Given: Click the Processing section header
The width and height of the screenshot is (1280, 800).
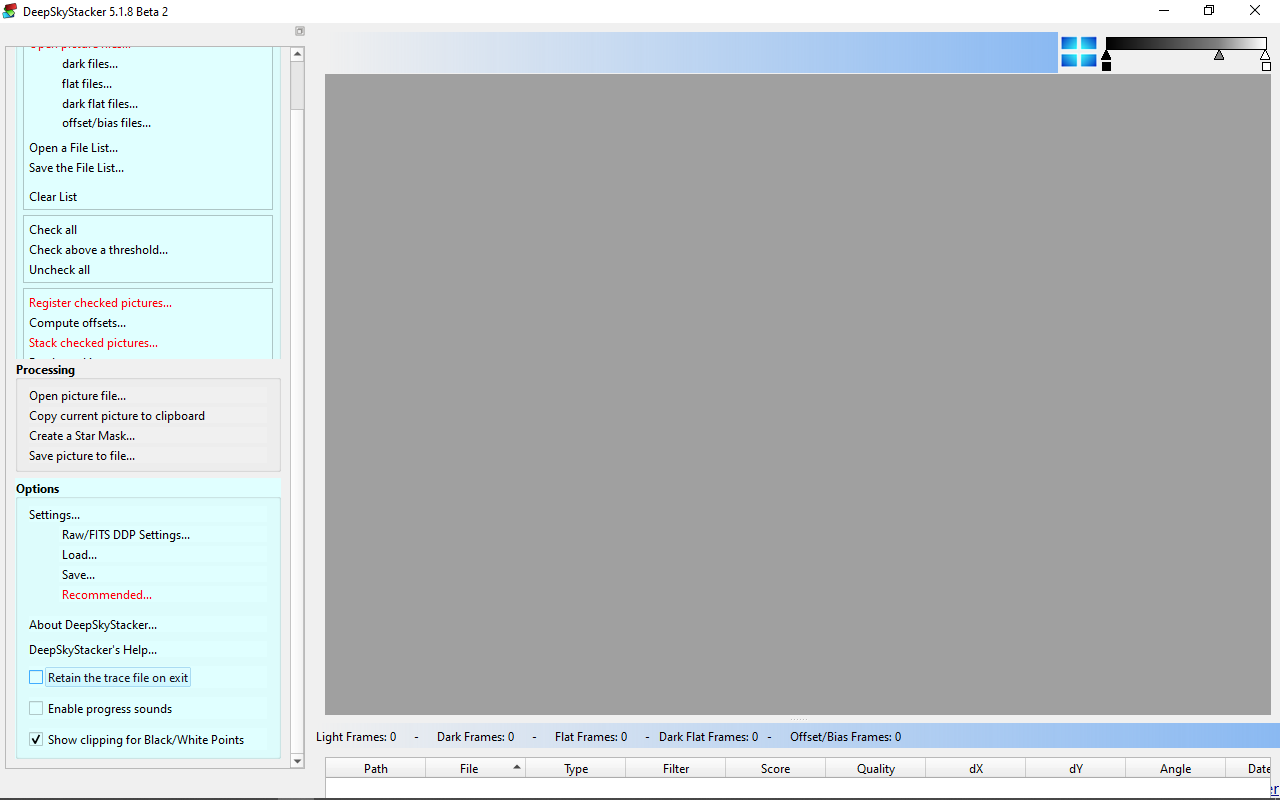Looking at the screenshot, I should [x=45, y=370].
